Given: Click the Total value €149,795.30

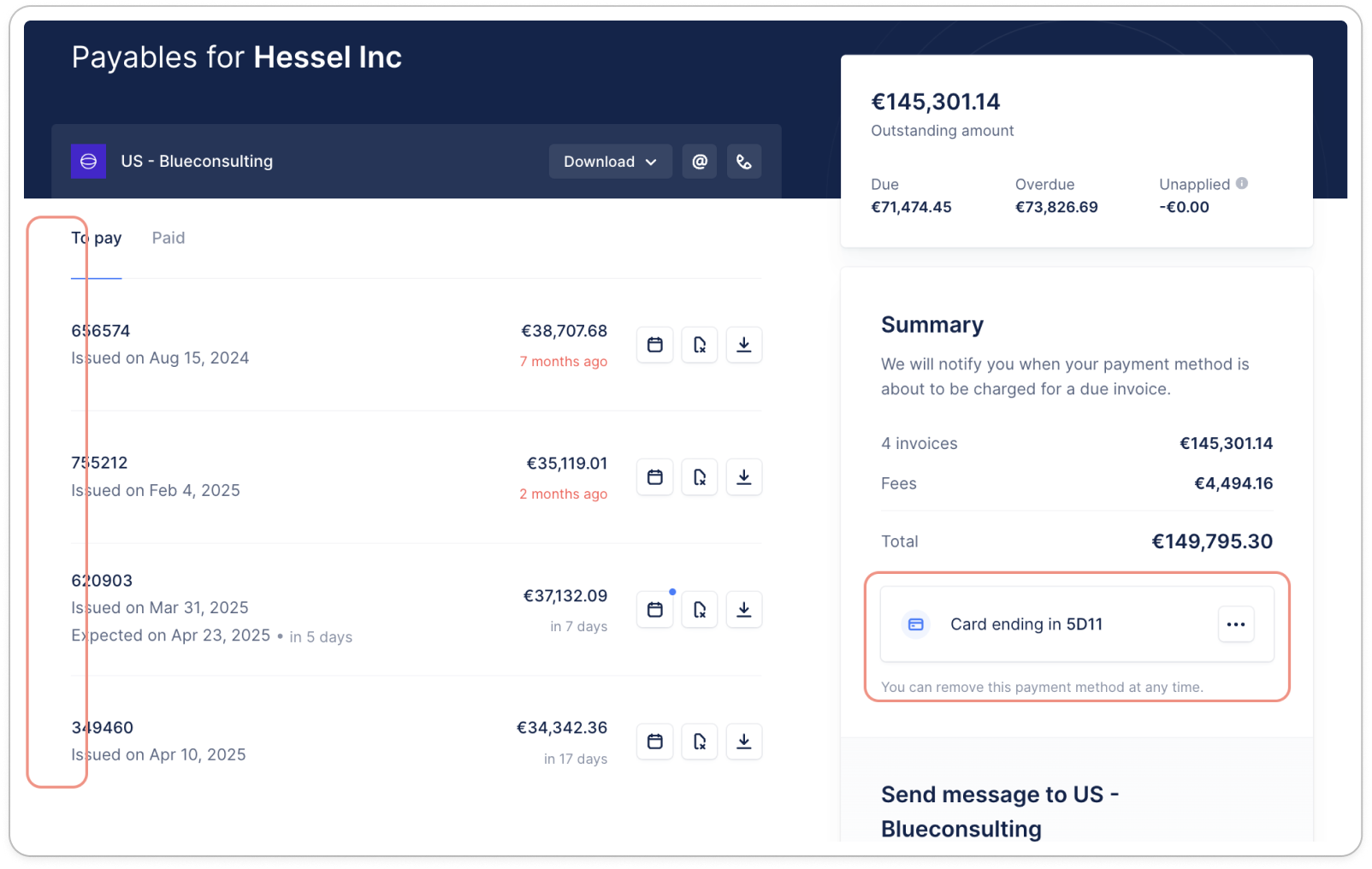Looking at the screenshot, I should pos(1212,541).
